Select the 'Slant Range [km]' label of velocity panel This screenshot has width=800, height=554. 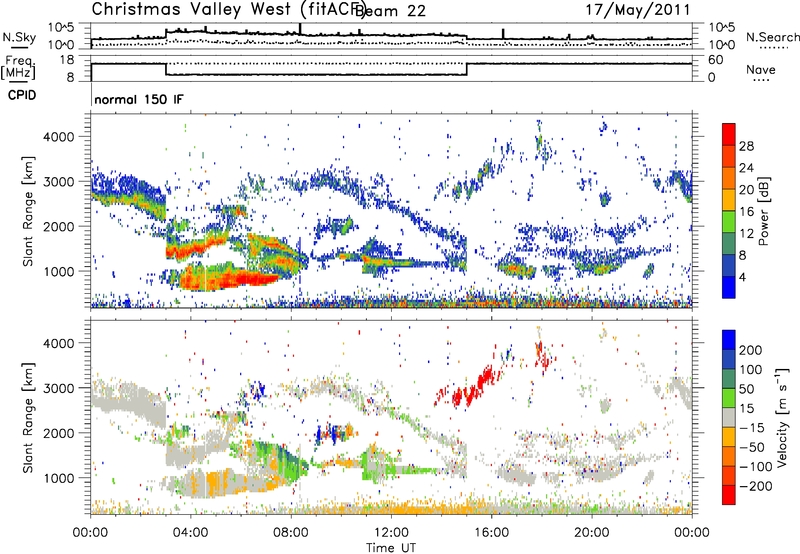click(28, 417)
